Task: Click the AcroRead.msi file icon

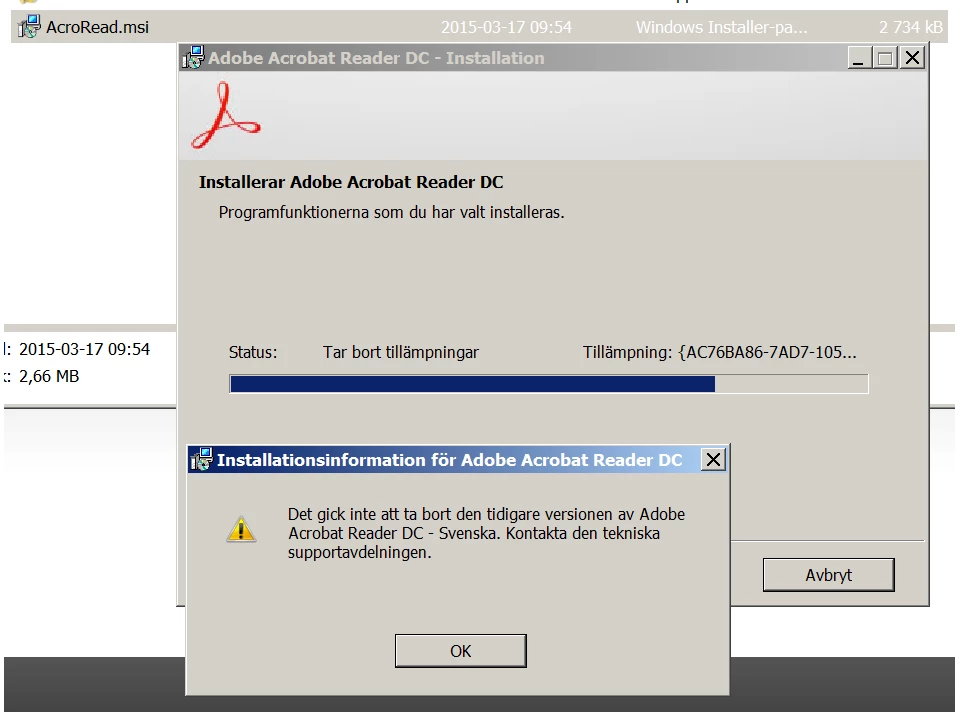Action: (29, 26)
